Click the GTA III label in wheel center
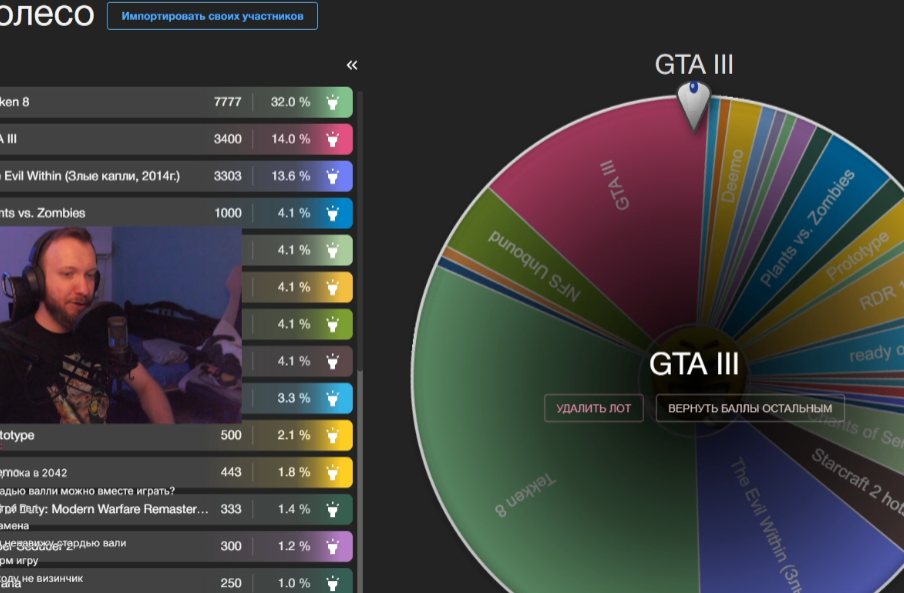 coord(694,364)
